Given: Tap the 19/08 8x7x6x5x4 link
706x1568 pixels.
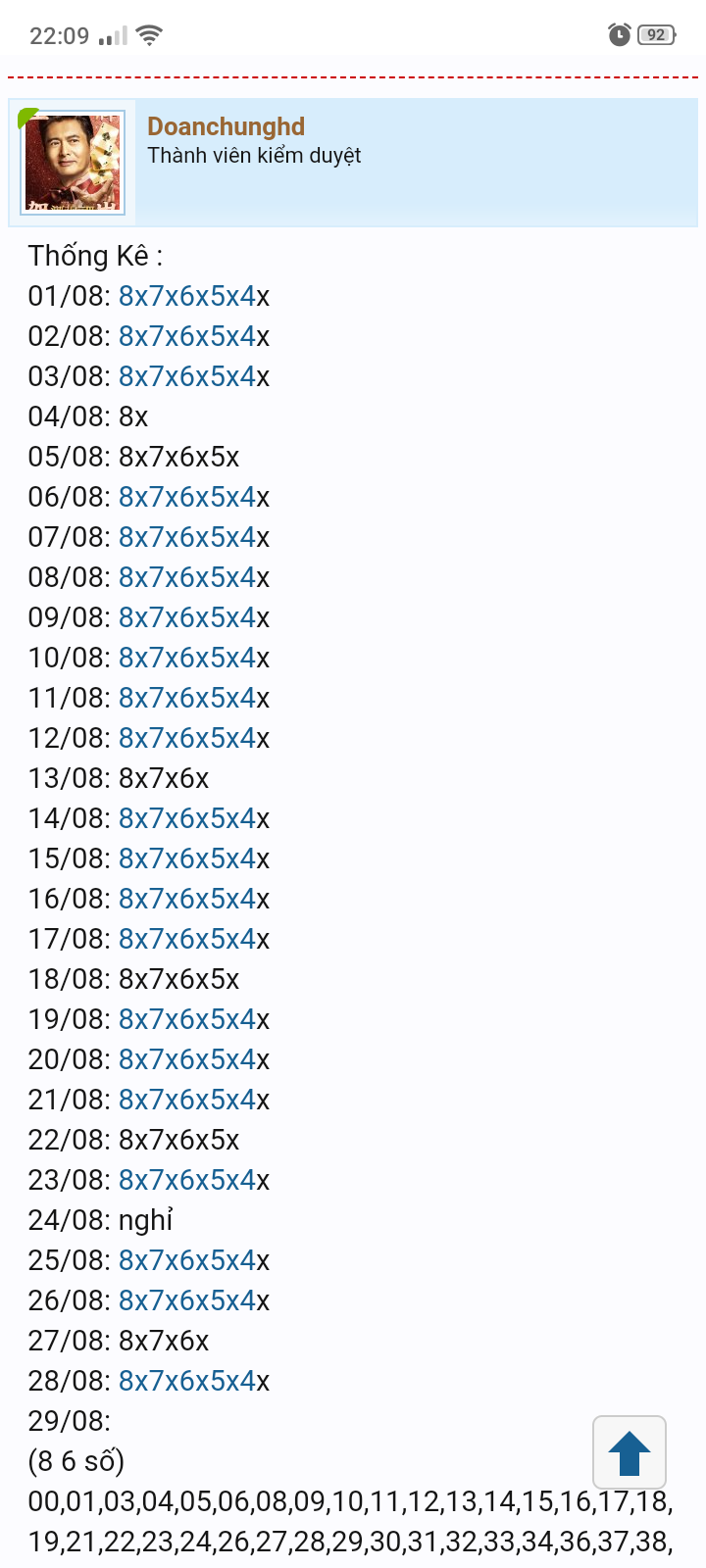Looking at the screenshot, I should pos(187,1019).
